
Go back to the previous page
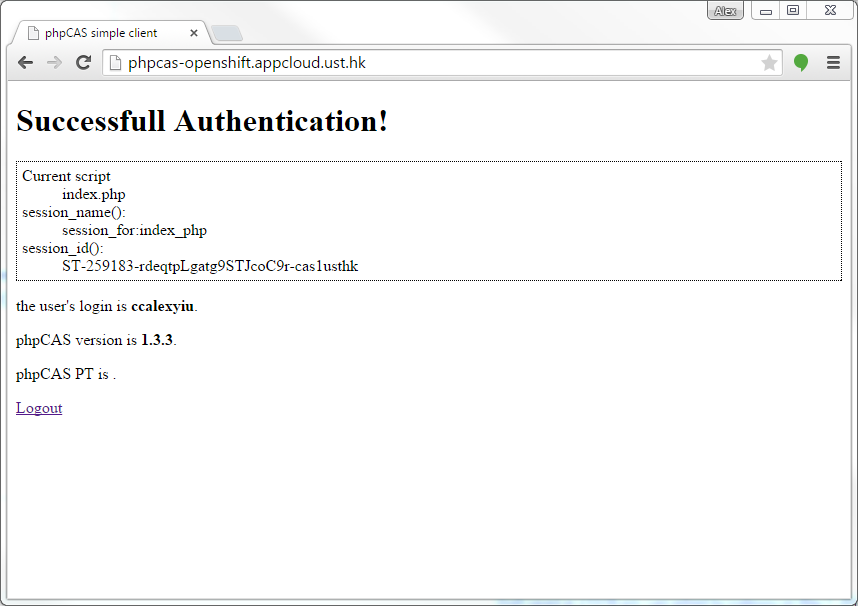[x=26, y=63]
